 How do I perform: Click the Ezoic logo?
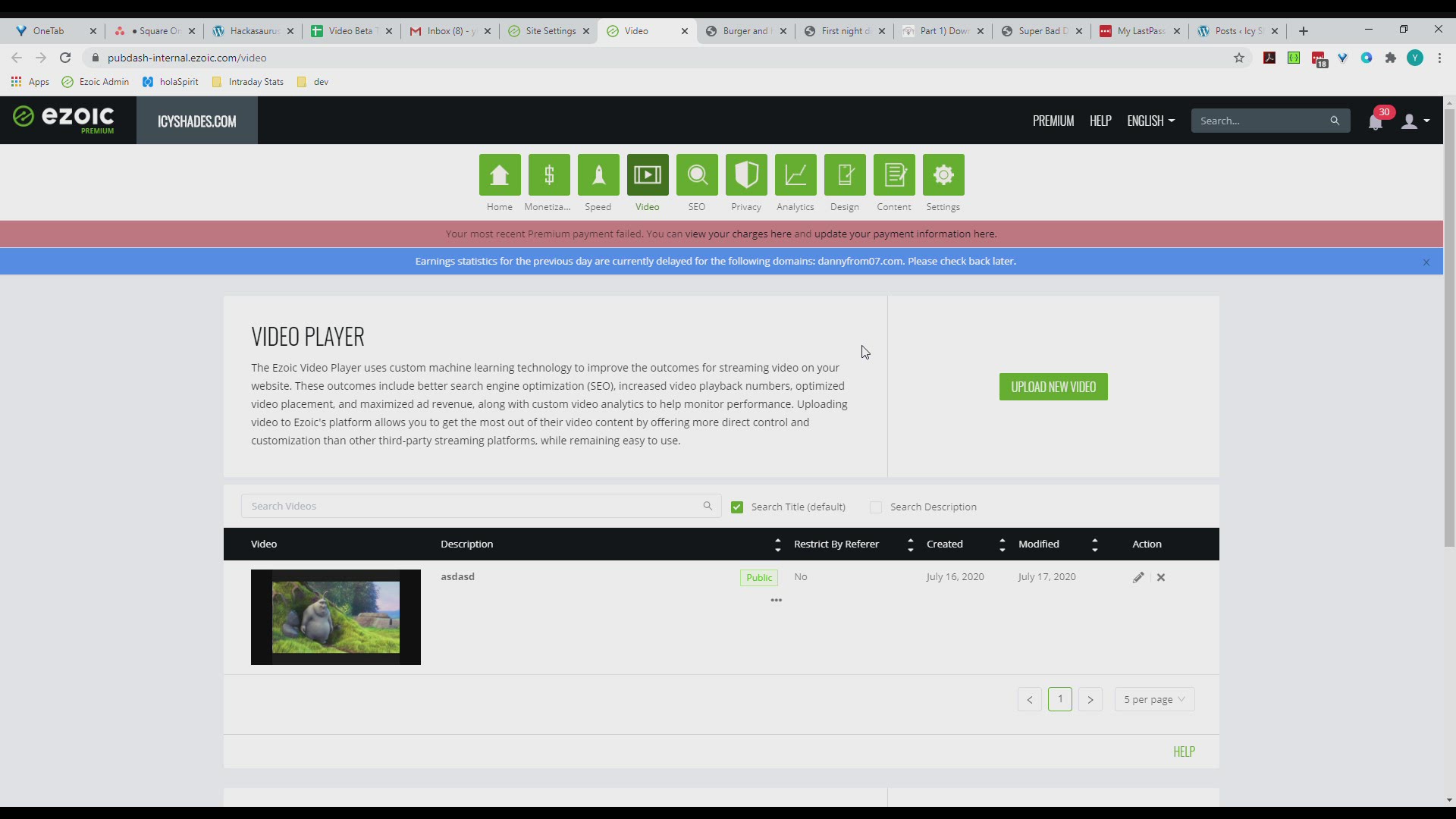(64, 119)
